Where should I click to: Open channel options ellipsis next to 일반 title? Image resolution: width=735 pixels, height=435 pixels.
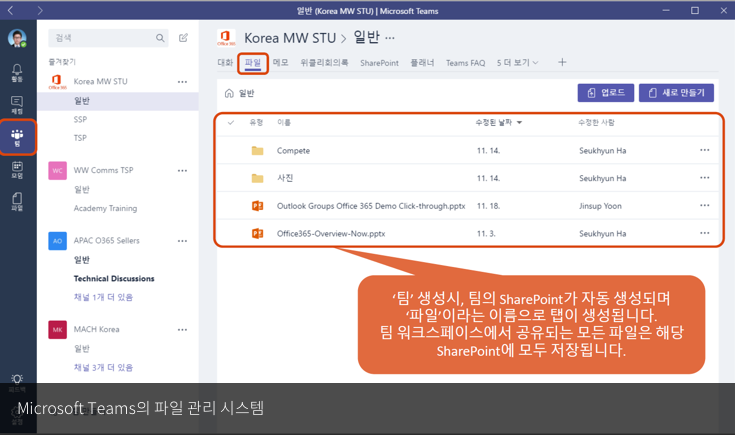click(390, 38)
